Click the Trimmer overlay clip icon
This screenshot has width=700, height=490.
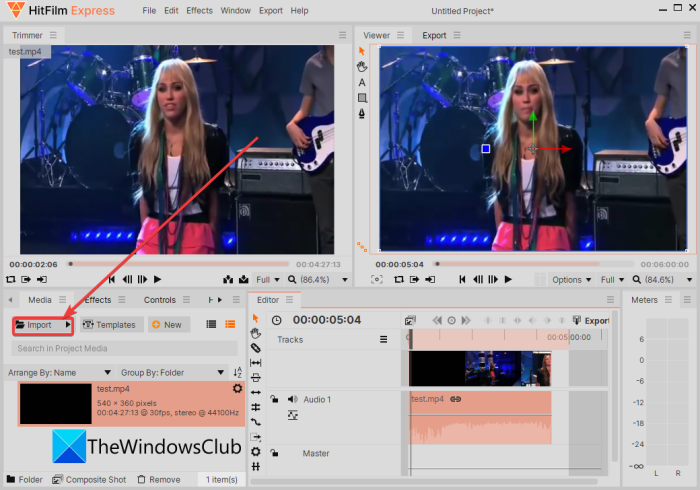pos(243,279)
